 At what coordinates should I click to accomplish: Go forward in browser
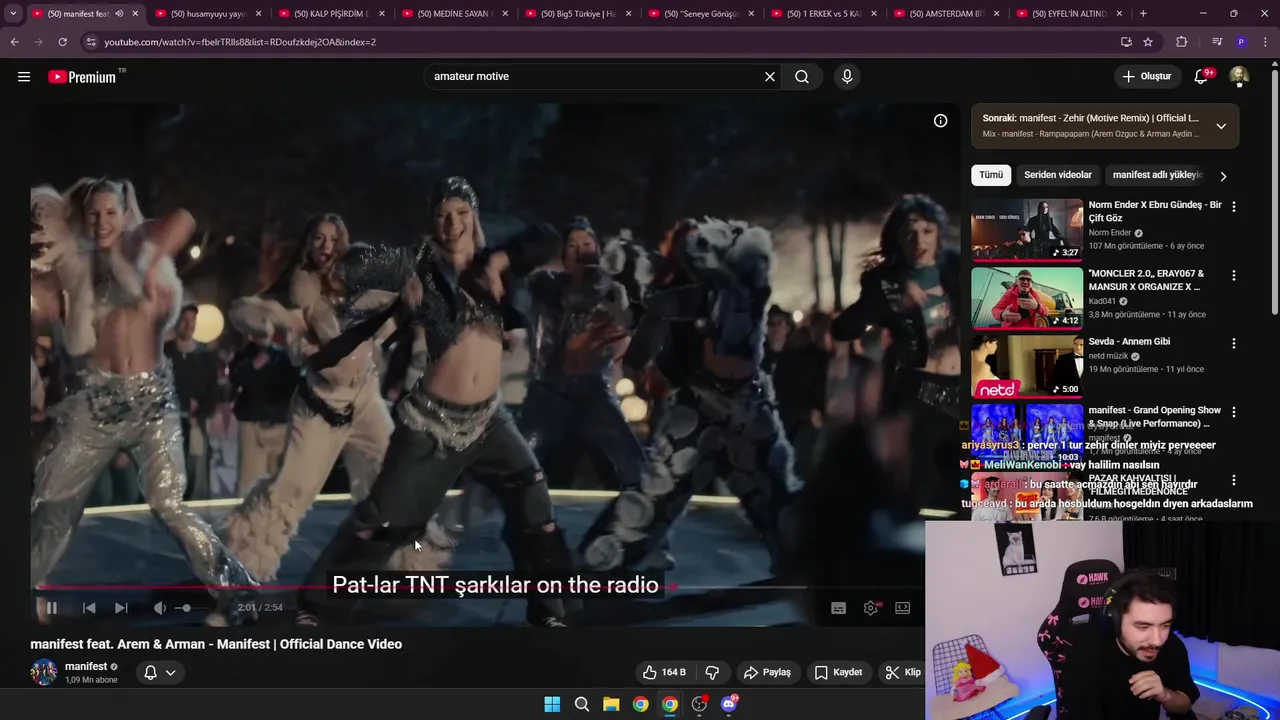[38, 42]
